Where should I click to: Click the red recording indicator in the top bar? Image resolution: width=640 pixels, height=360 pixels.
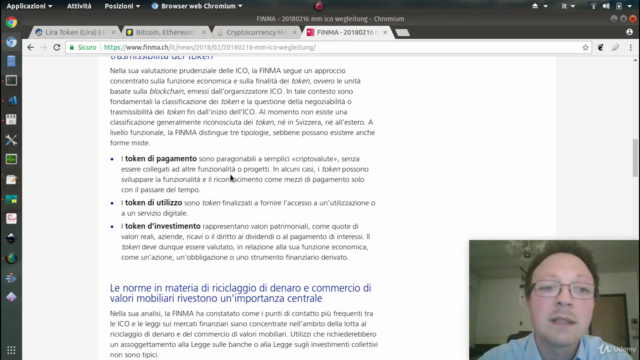coord(319,6)
